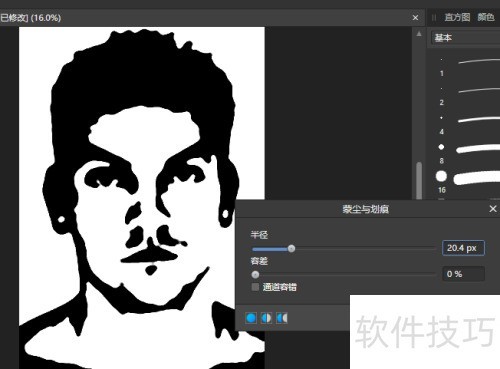Screen dimensions: 500x369
Task: Open the 基本 brush category dropdown
Action: pyautogui.click(x=465, y=38)
